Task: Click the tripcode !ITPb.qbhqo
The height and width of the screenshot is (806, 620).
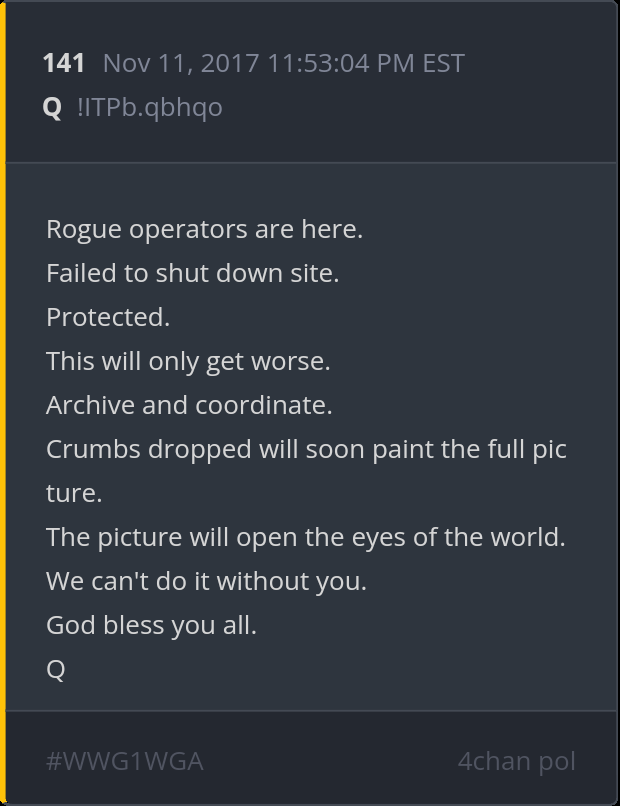Action: pyautogui.click(x=149, y=106)
